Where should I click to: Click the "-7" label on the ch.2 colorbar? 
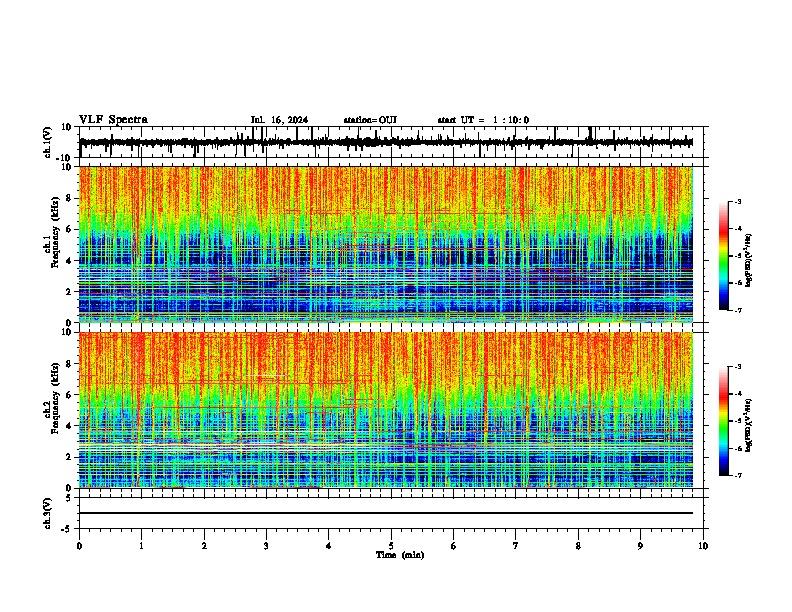(737, 475)
